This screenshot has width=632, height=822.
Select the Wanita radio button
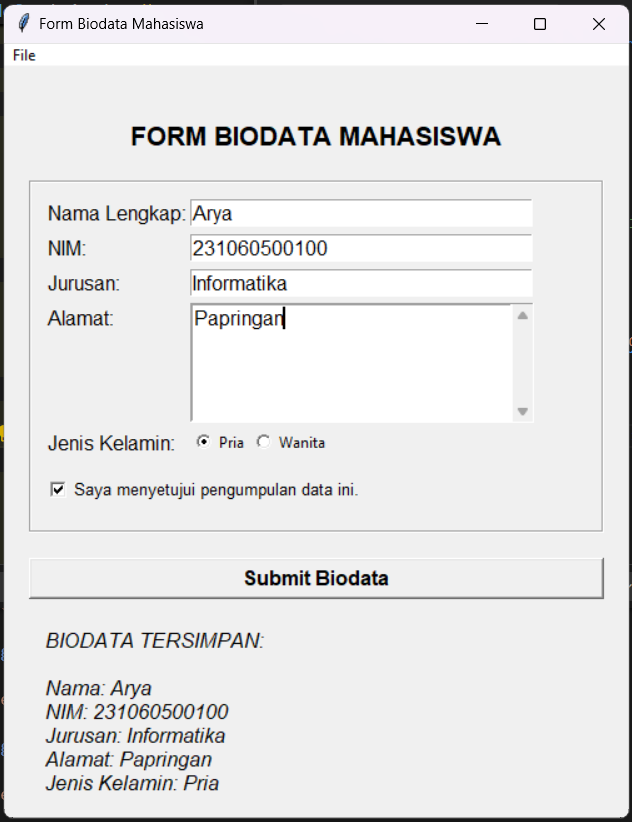(263, 441)
